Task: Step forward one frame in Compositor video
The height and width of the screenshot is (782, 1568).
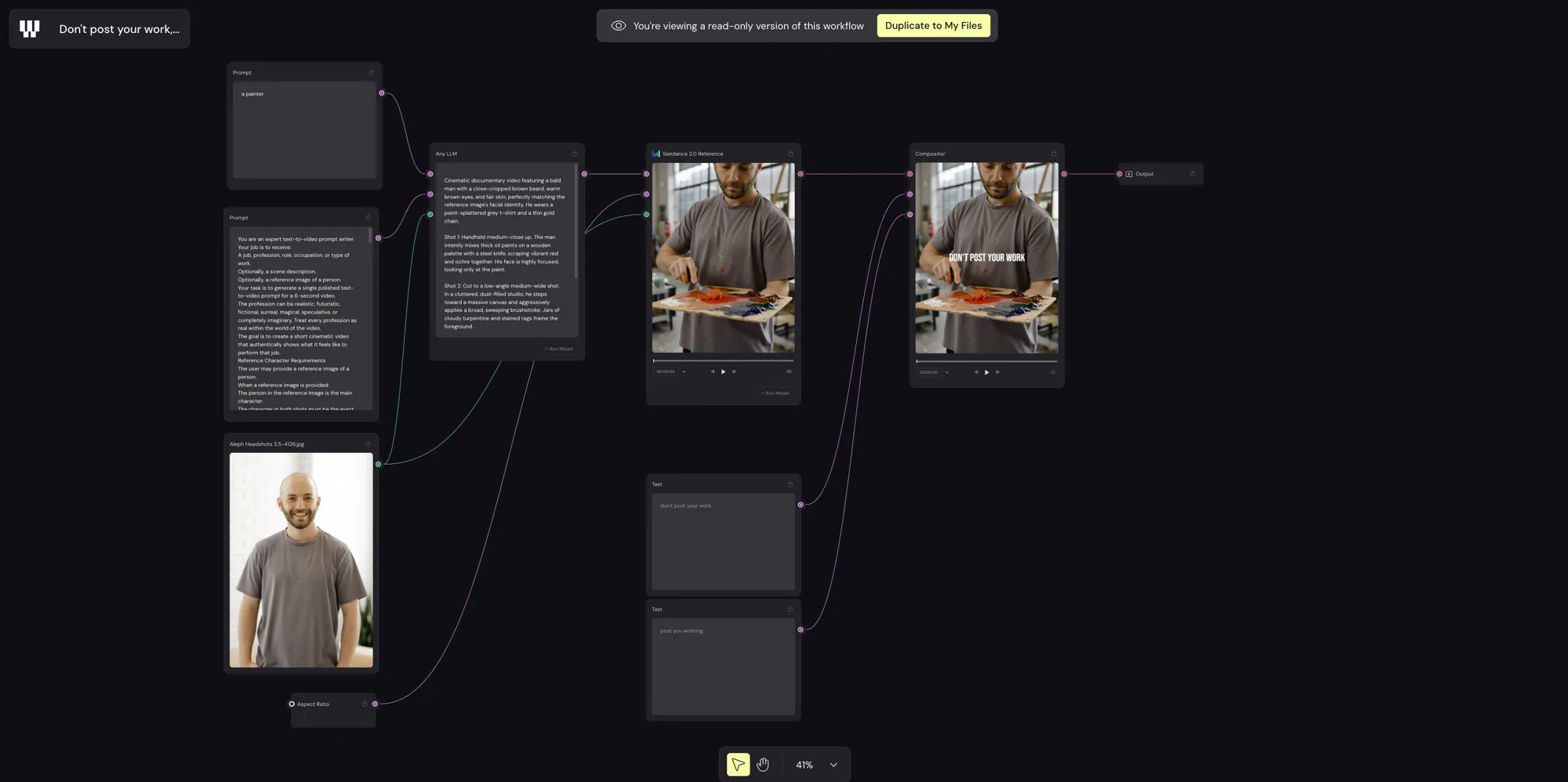Action: point(997,372)
